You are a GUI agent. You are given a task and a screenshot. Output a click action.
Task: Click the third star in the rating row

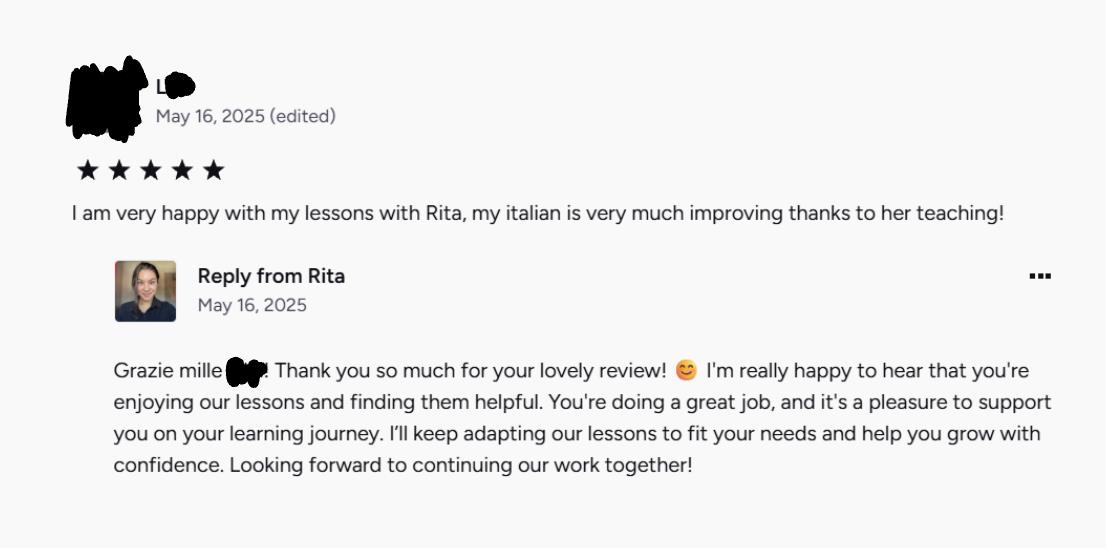(x=150, y=170)
